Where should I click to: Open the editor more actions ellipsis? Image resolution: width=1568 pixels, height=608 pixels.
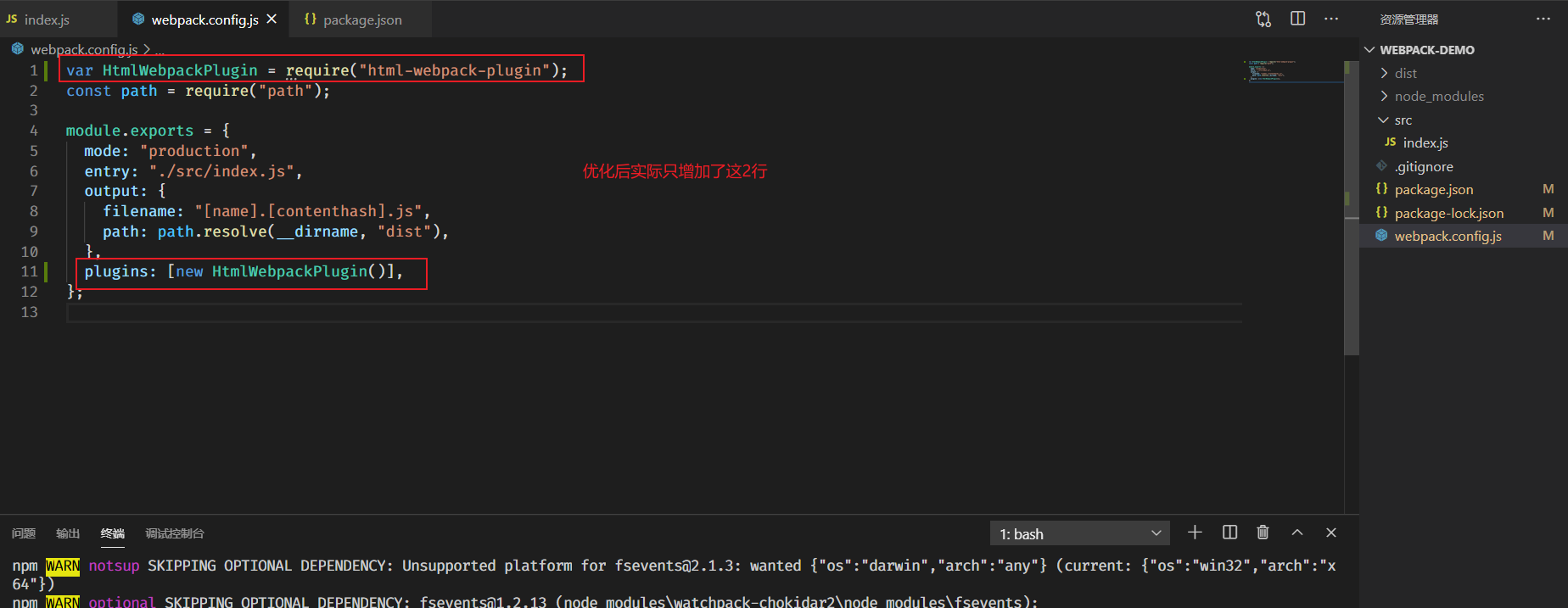(x=1331, y=19)
